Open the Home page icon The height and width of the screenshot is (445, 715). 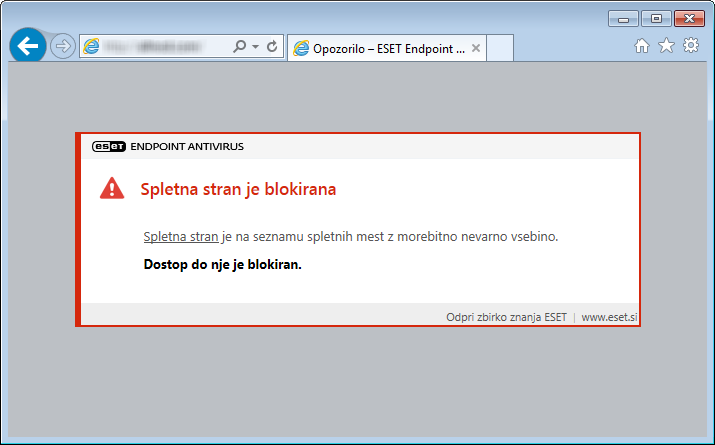click(x=642, y=46)
